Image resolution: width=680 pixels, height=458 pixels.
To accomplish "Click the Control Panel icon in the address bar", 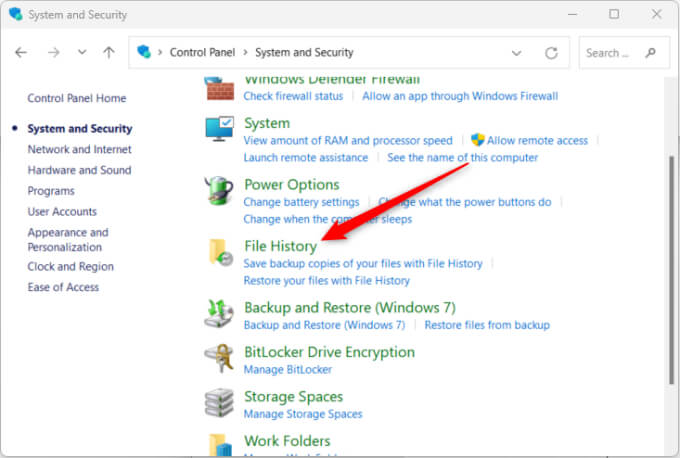I will (x=144, y=52).
